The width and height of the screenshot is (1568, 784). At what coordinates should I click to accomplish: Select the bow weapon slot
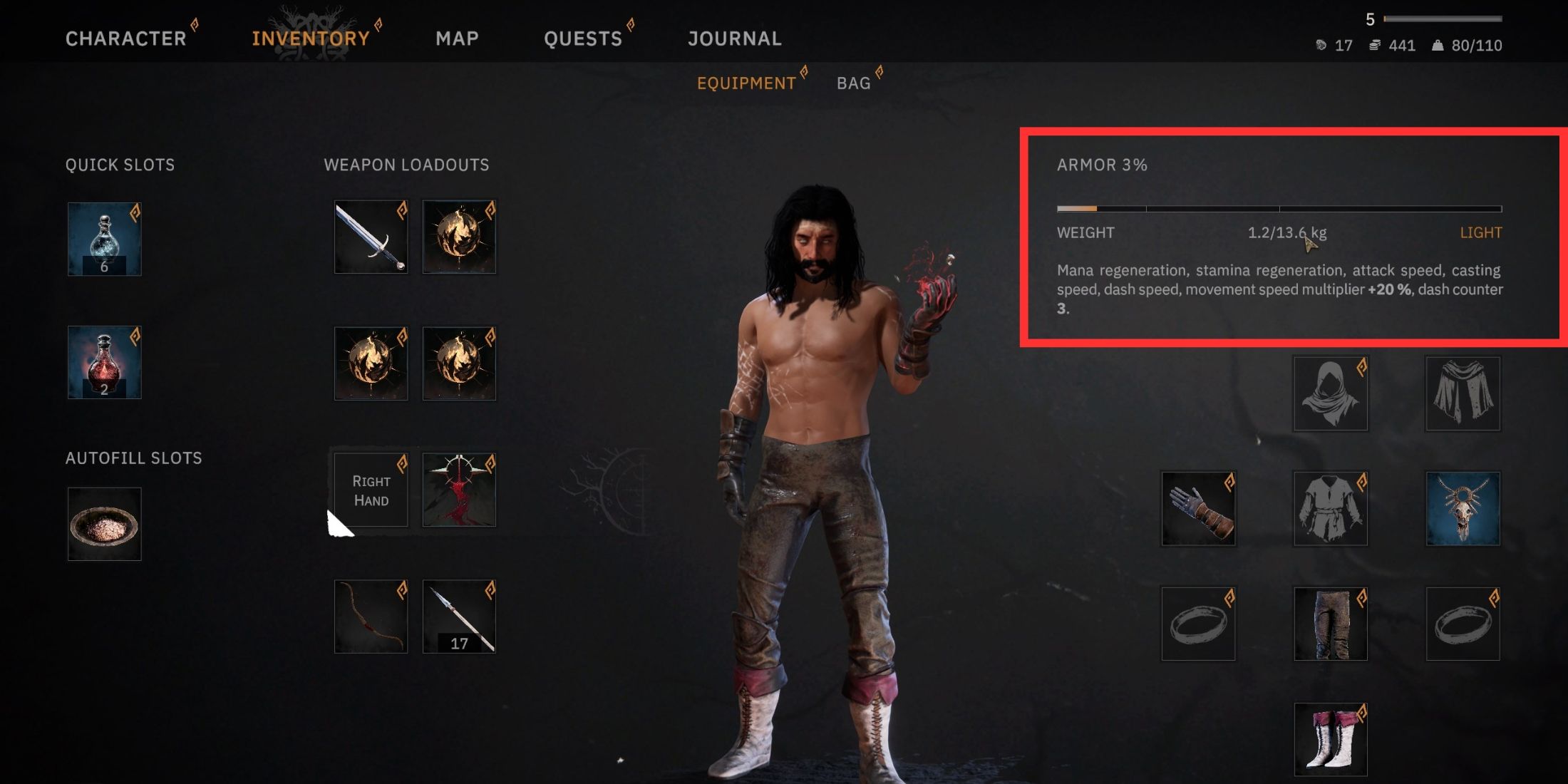[371, 617]
